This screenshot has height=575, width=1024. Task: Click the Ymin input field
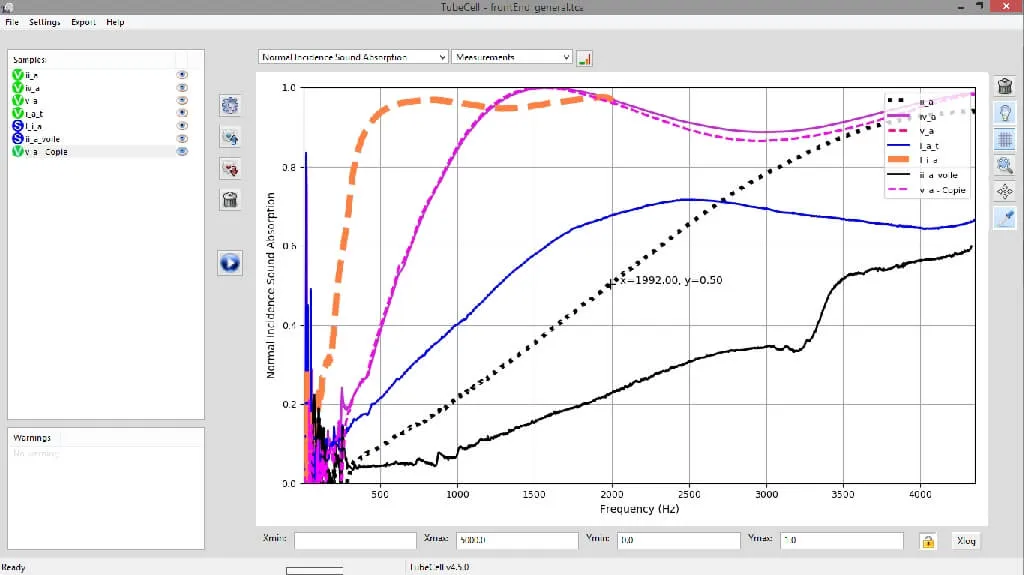tap(679, 540)
